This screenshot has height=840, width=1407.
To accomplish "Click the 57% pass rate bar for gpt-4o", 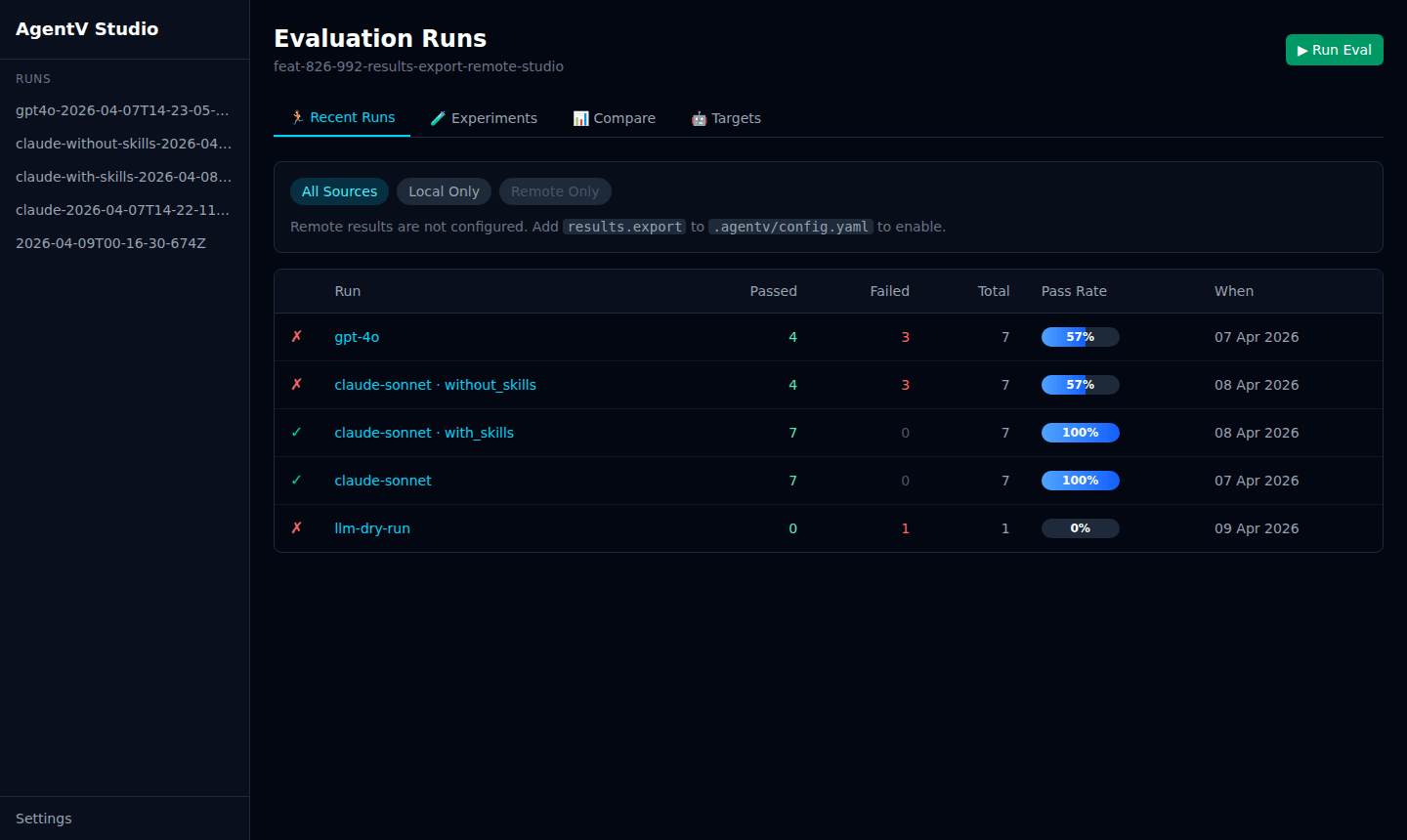I will pos(1080,337).
